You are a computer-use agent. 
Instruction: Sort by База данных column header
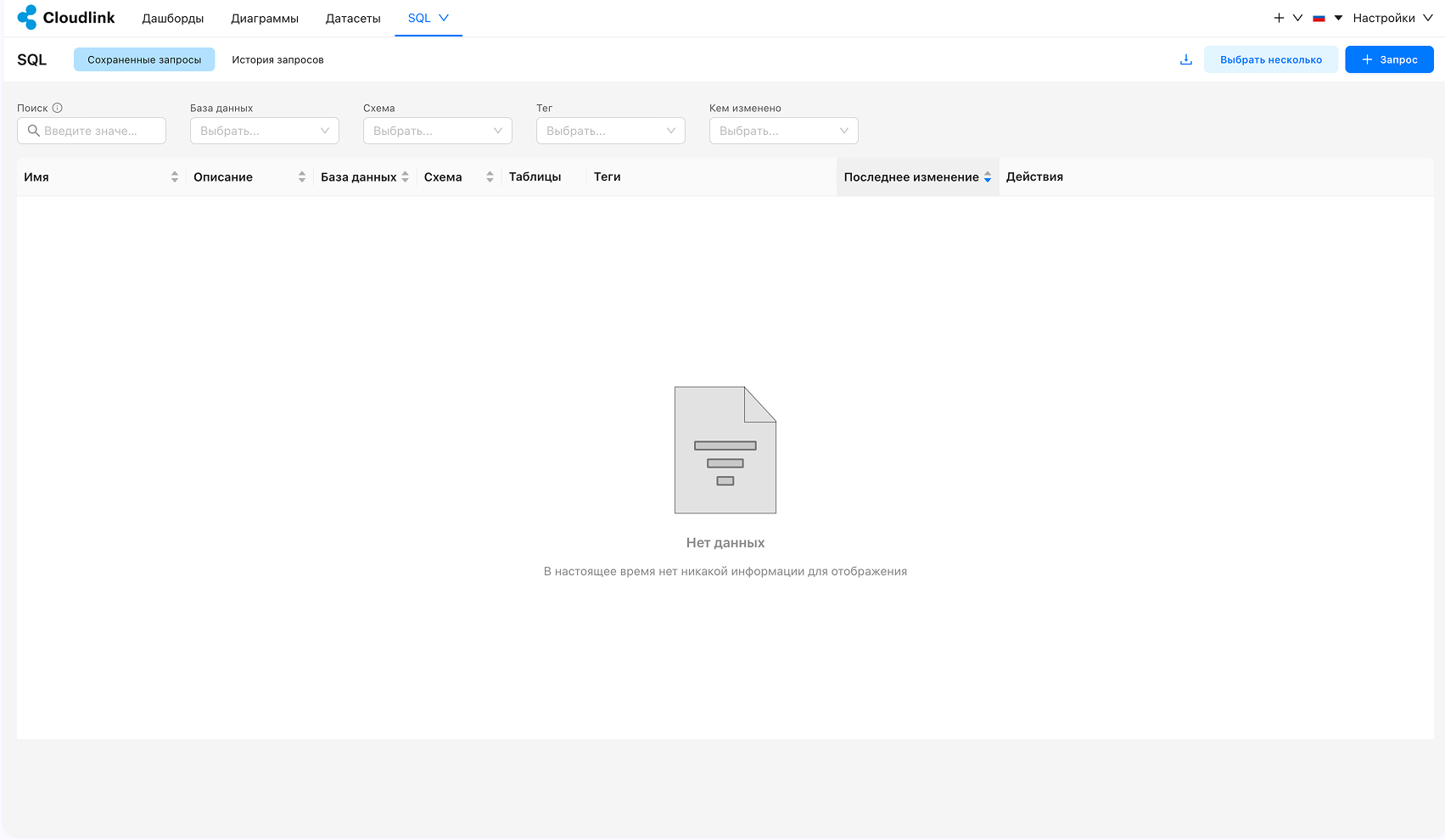pos(365,176)
